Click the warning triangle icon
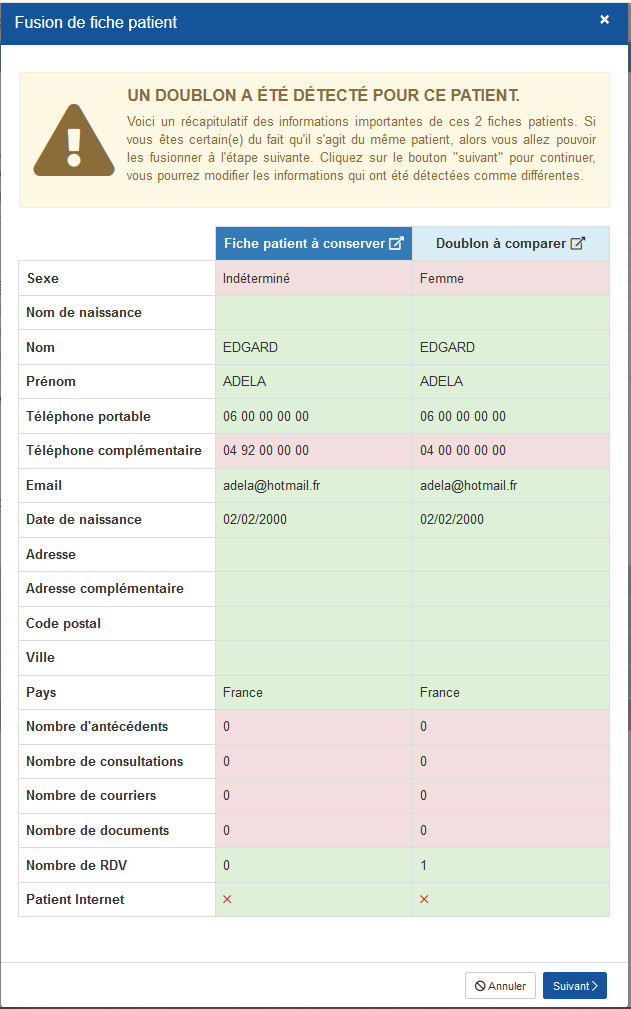Screen dimensions: 631x1009 (74, 140)
